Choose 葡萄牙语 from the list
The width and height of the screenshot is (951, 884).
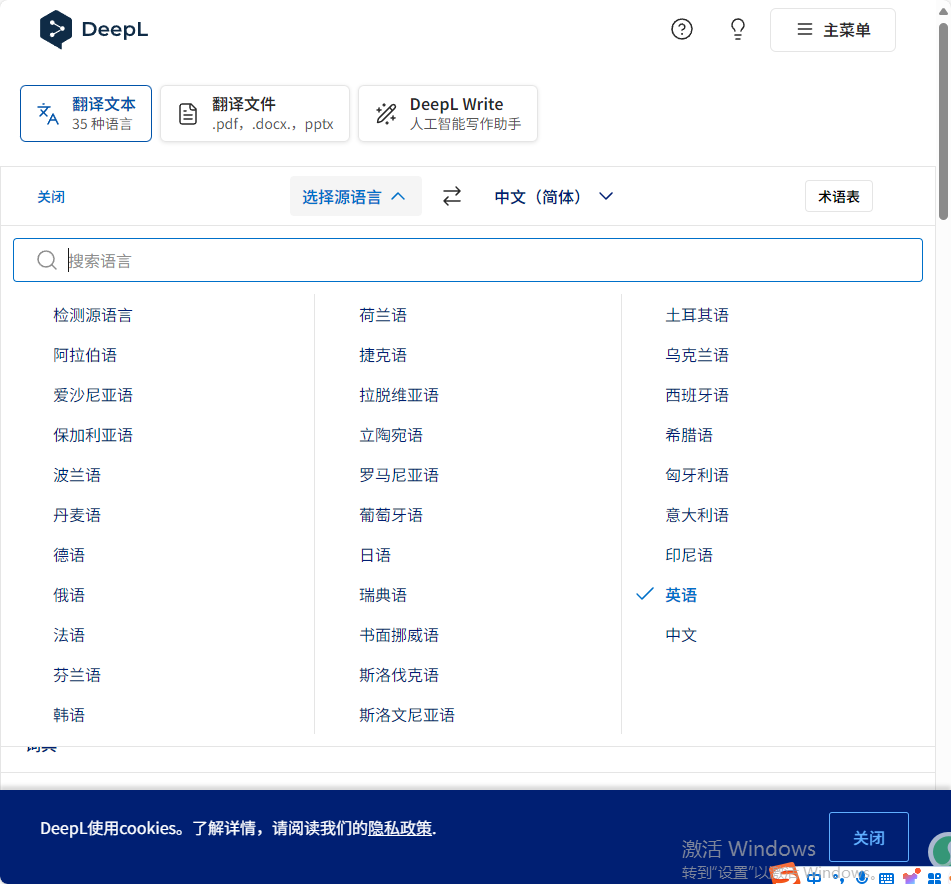click(391, 515)
